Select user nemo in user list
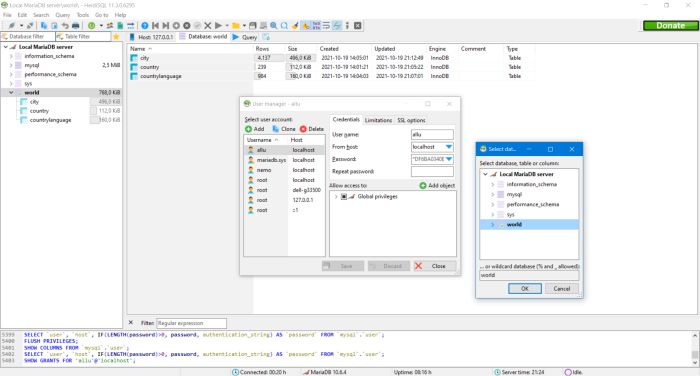 pyautogui.click(x=284, y=170)
